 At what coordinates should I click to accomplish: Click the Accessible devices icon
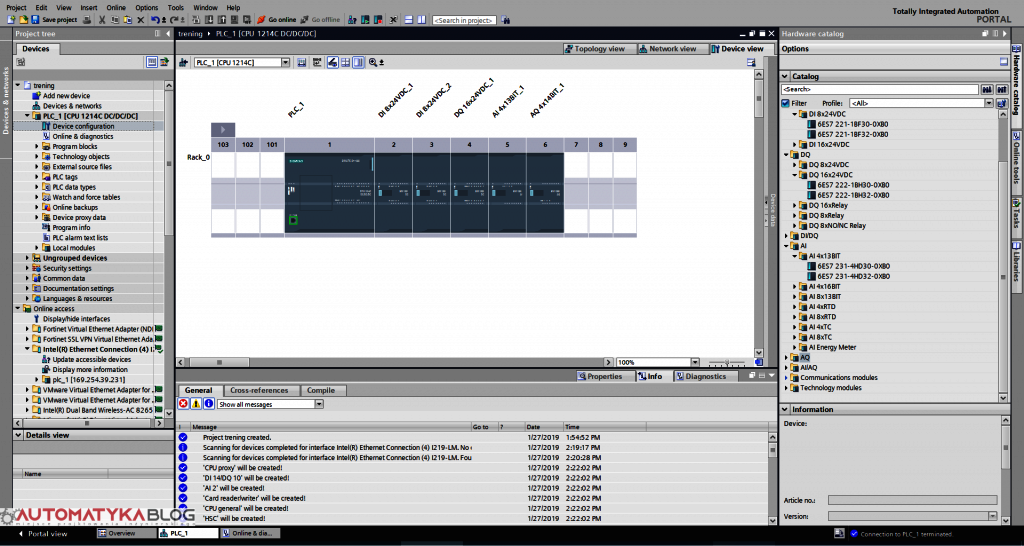(x=352, y=20)
